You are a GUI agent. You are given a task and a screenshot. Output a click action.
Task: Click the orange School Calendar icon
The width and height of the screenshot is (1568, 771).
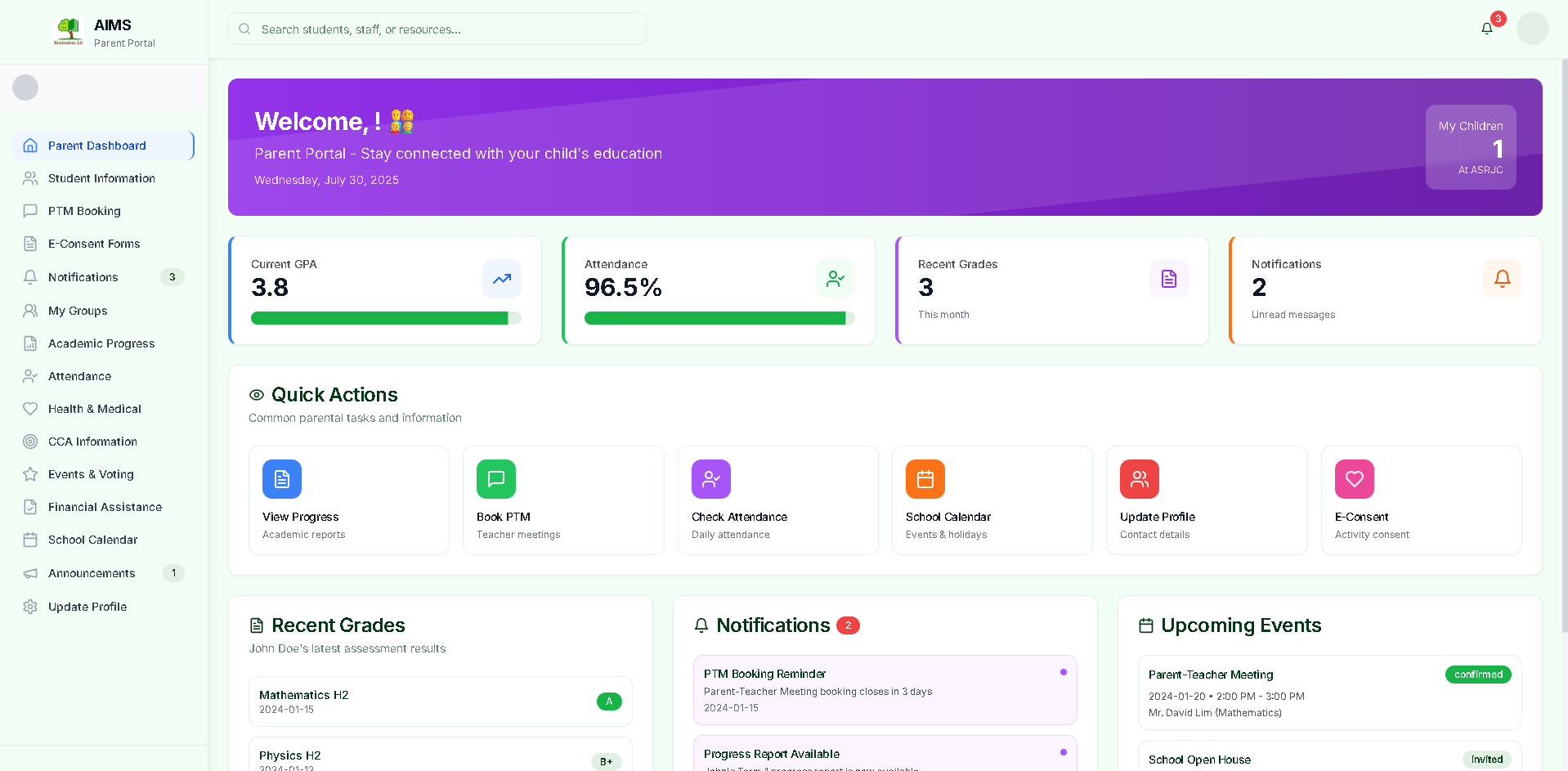[925, 479]
